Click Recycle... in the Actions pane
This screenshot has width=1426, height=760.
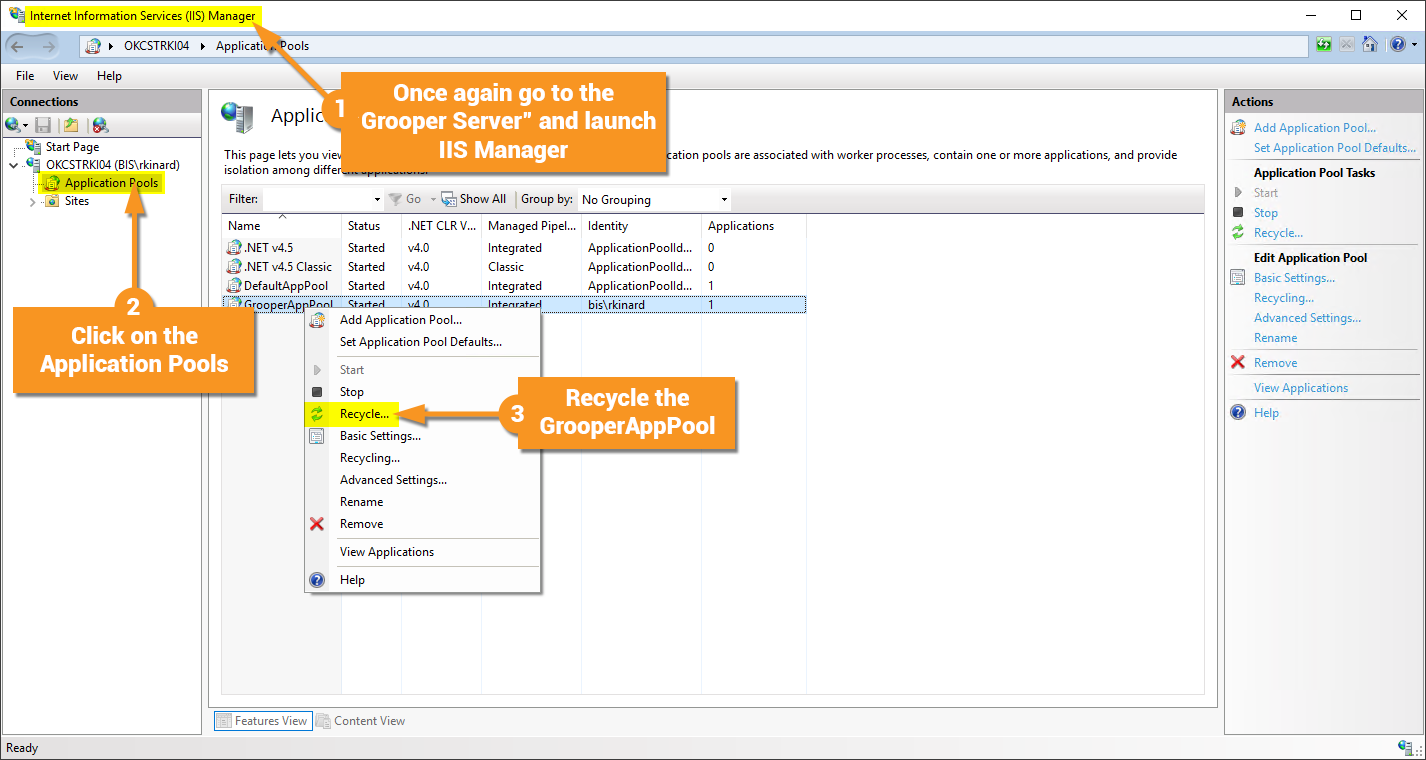tap(1278, 233)
